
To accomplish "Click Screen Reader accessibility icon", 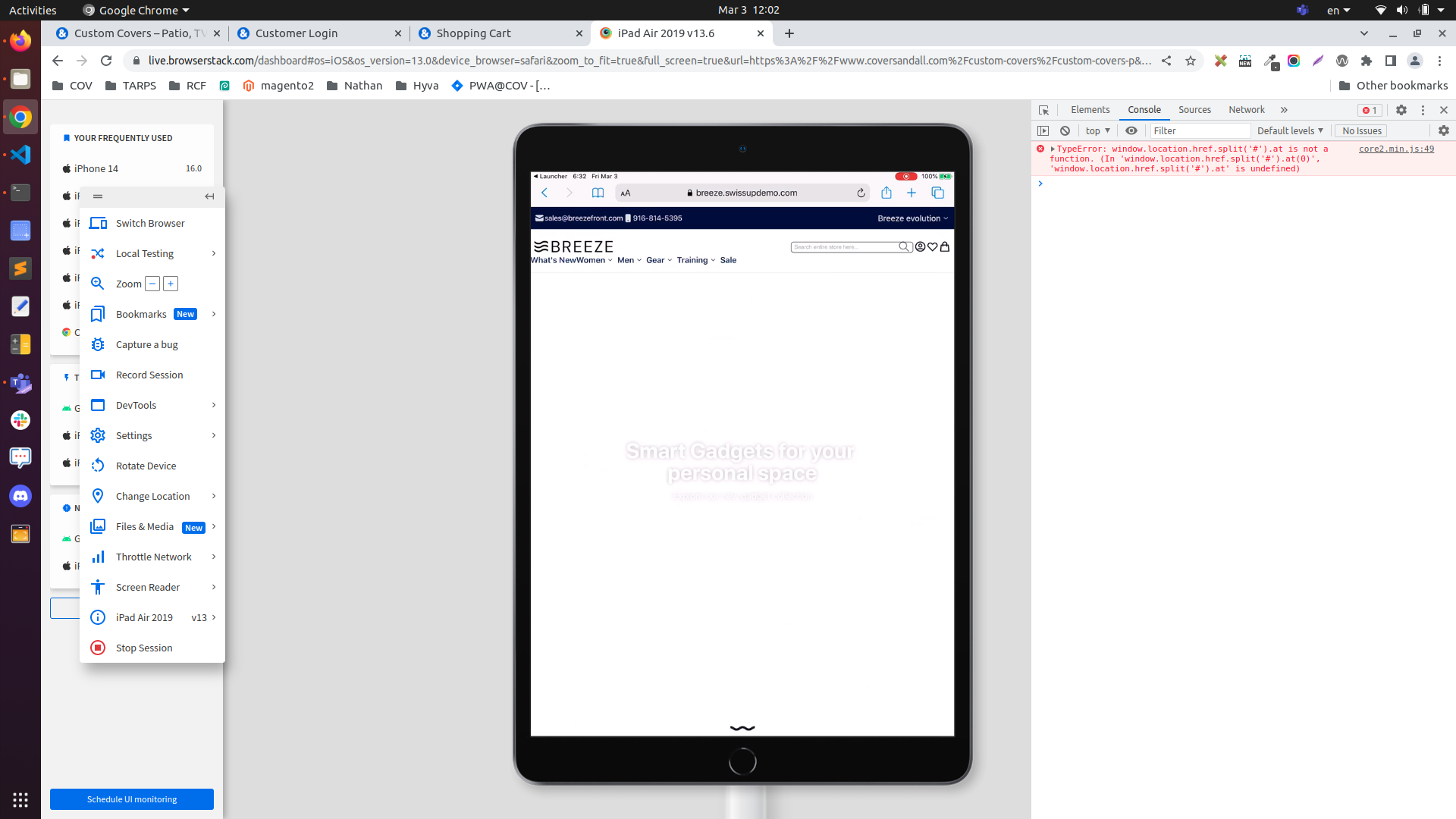I will point(98,587).
